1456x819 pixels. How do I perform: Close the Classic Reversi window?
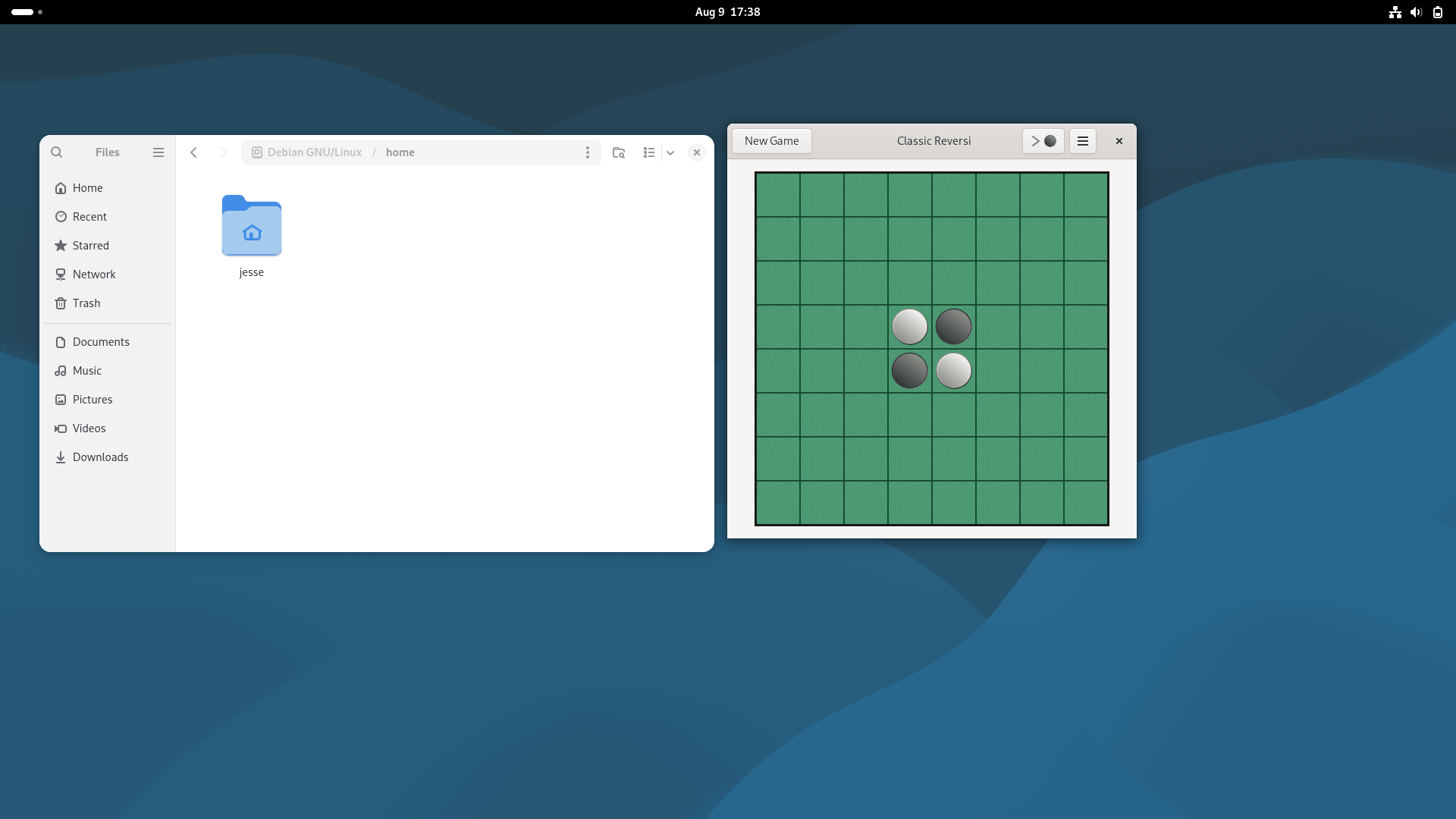pyautogui.click(x=1119, y=141)
